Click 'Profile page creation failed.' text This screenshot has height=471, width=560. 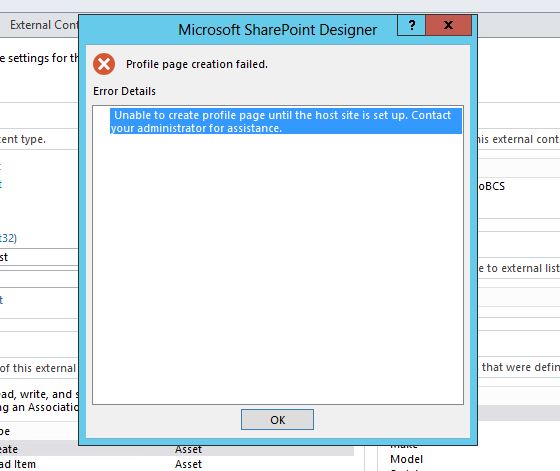pyautogui.click(x=197, y=64)
